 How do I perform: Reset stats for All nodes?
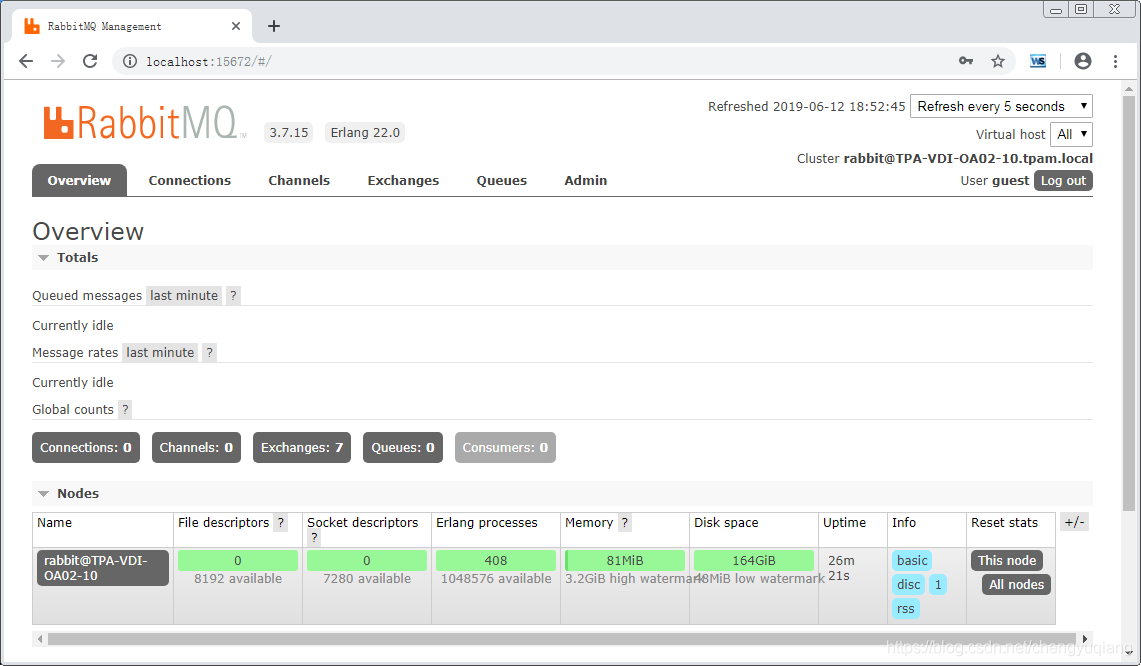pyautogui.click(x=1016, y=584)
